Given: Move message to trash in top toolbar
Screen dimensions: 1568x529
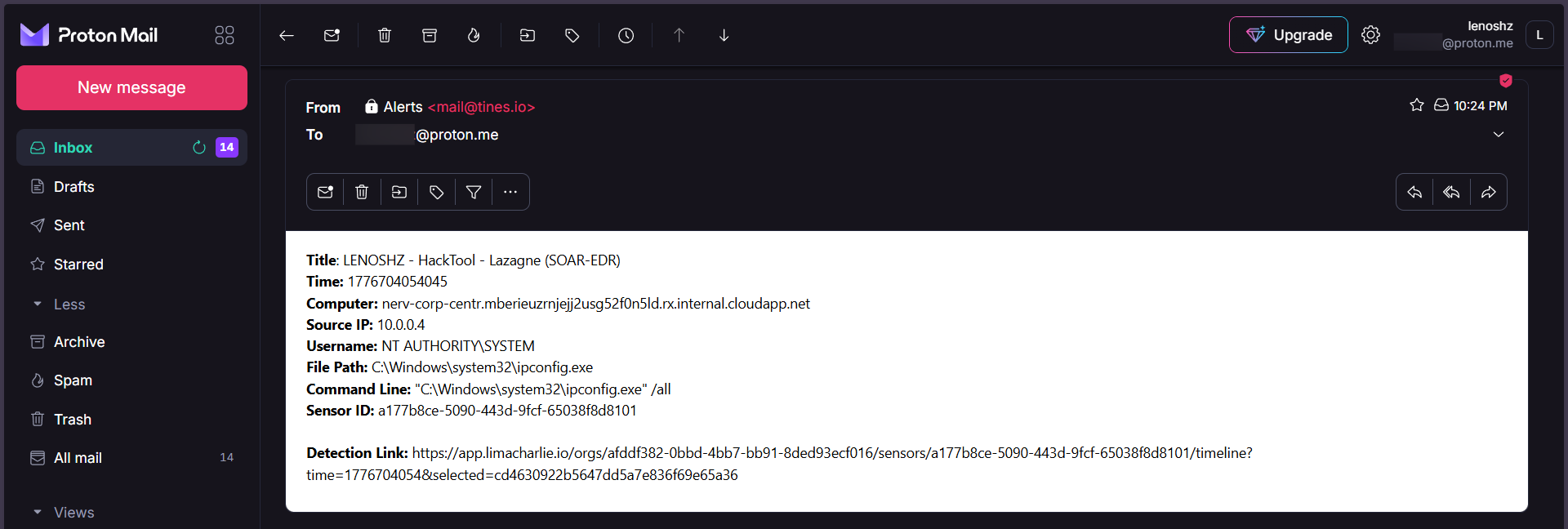Looking at the screenshot, I should pos(385,35).
